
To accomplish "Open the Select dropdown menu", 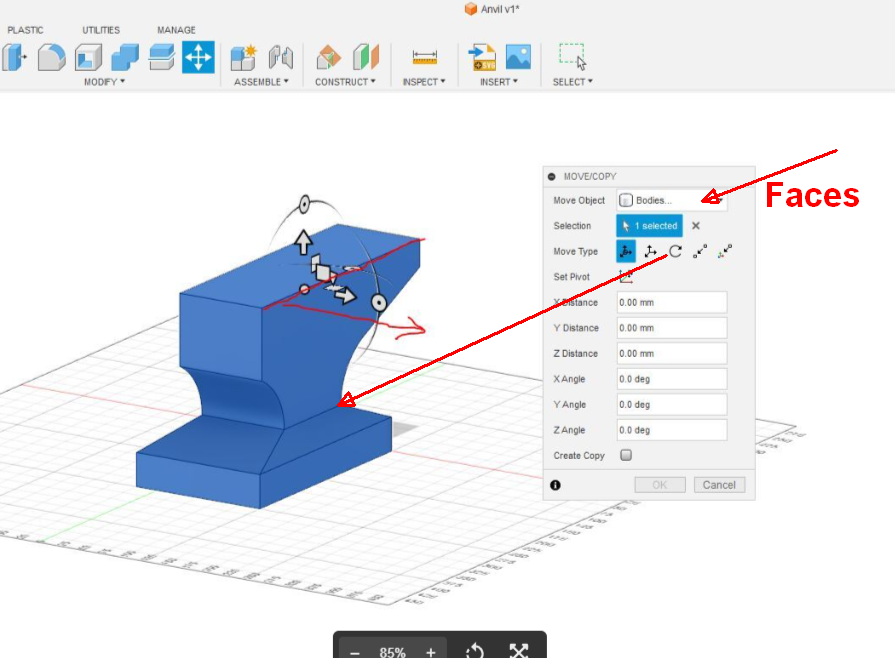I will (x=571, y=82).
